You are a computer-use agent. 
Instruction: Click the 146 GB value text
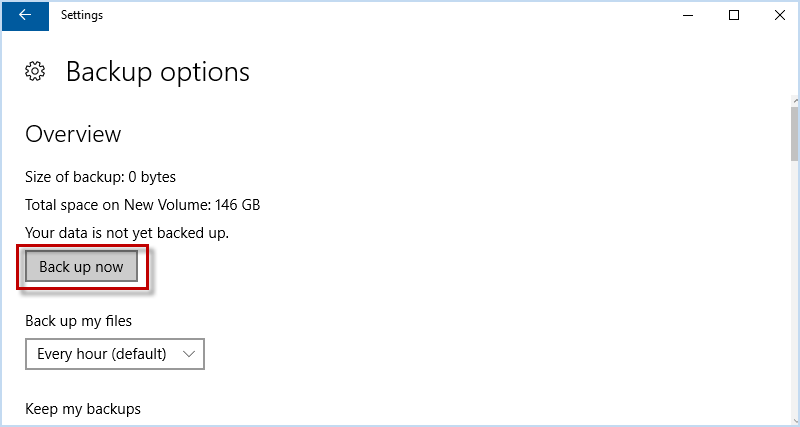[x=238, y=205]
